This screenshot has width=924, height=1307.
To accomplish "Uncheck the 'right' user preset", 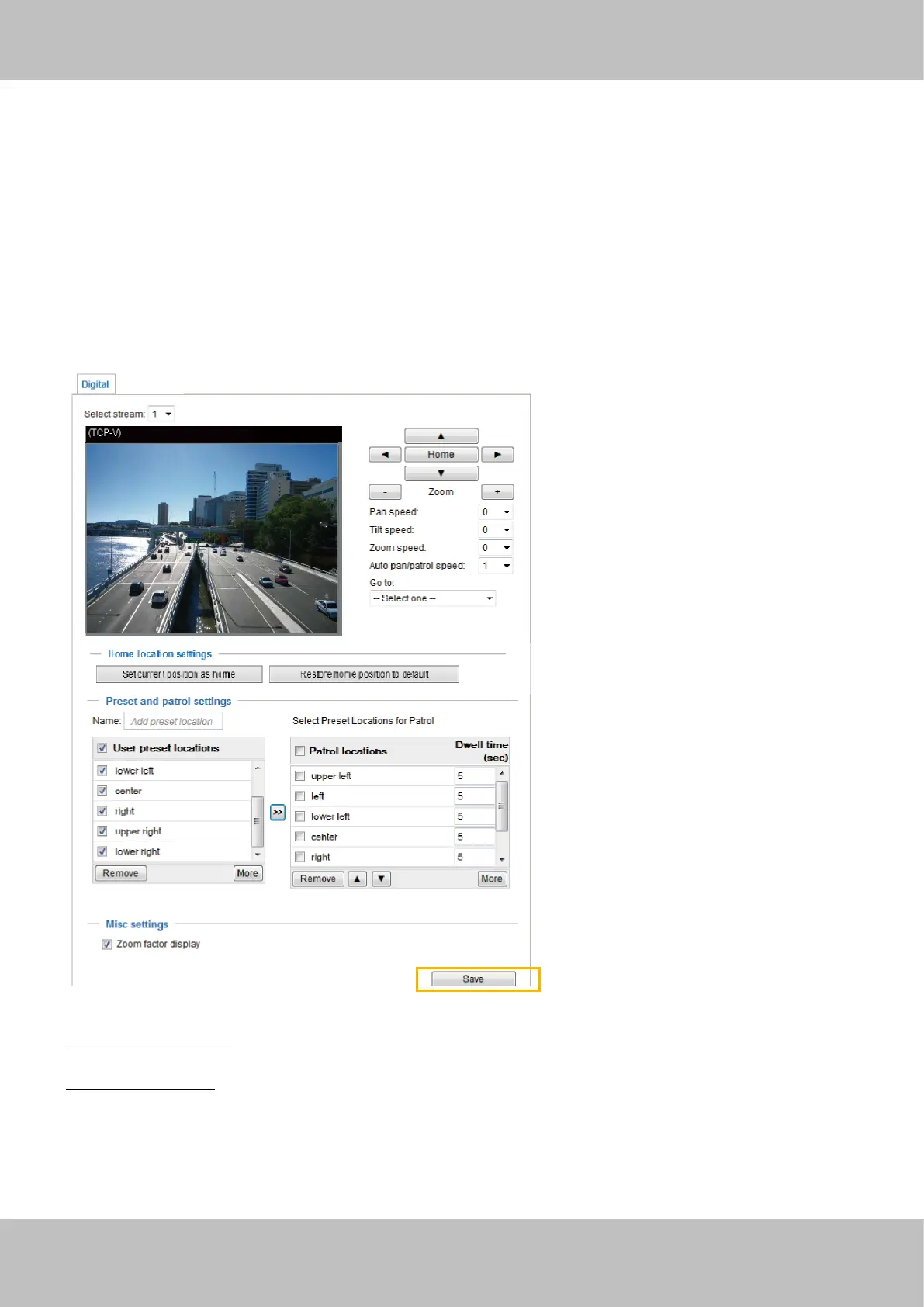I will [x=102, y=811].
